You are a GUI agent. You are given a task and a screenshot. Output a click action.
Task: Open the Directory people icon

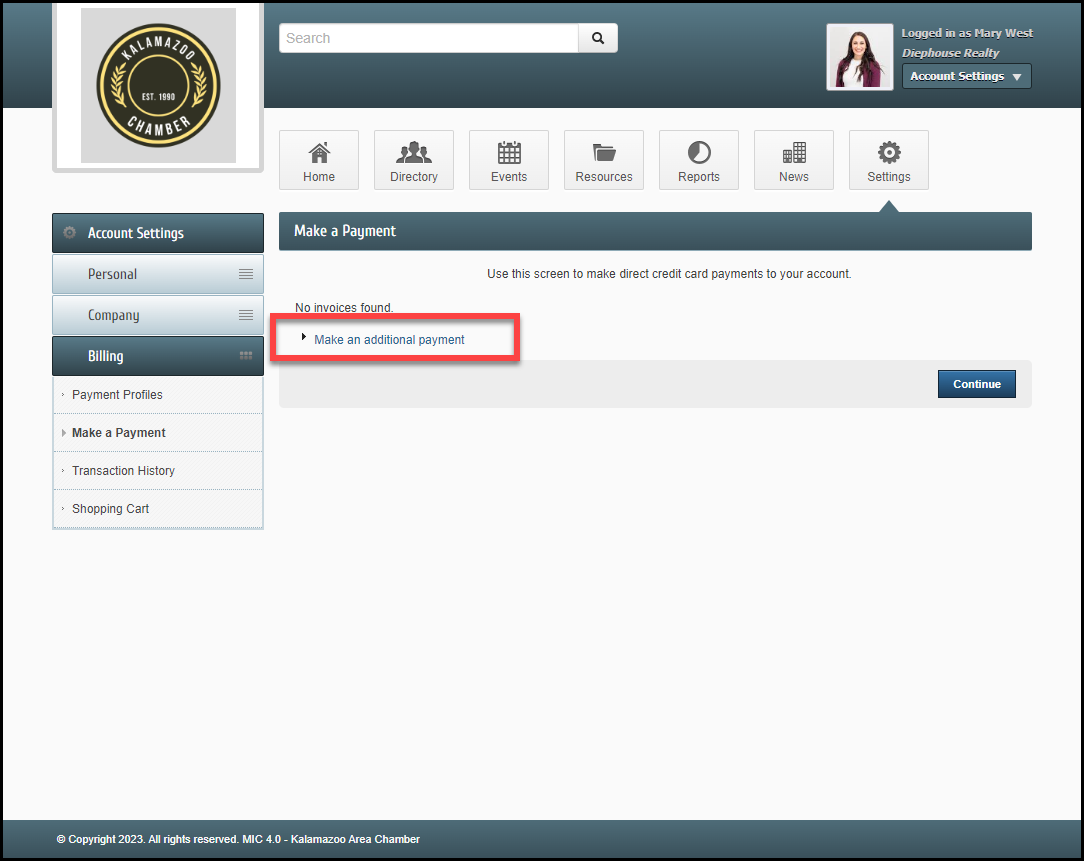point(413,153)
